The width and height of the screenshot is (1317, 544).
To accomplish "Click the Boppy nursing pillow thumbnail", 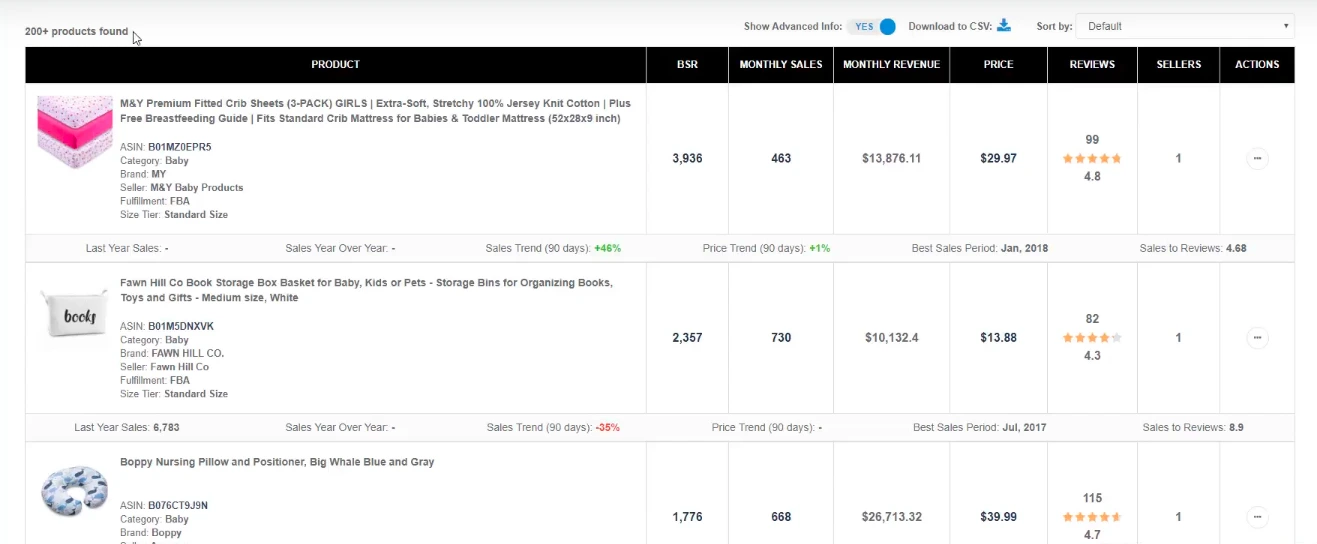I will click(74, 490).
